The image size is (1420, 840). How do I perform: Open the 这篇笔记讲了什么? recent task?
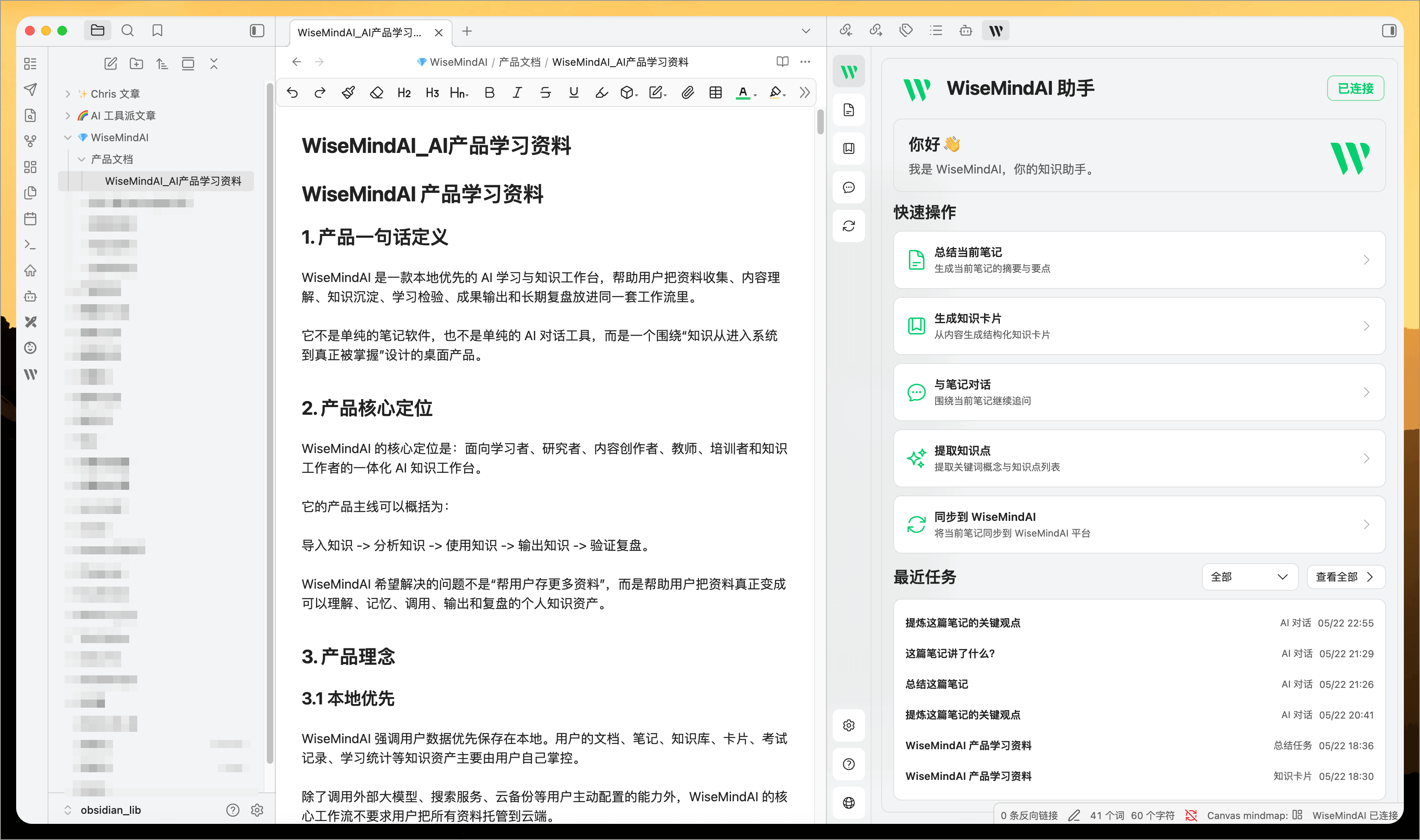[x=1139, y=654]
